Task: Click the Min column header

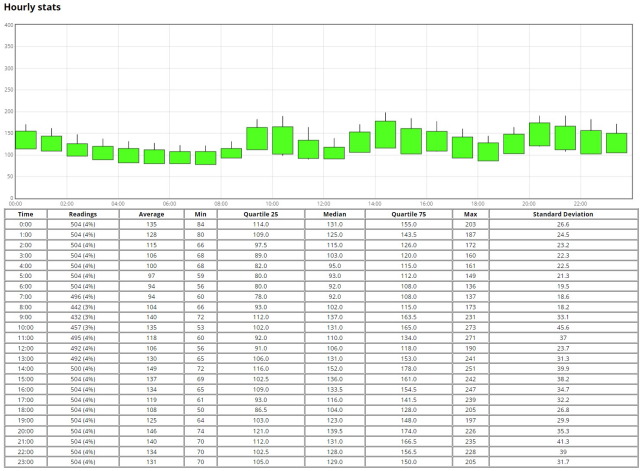Action: 200,214
